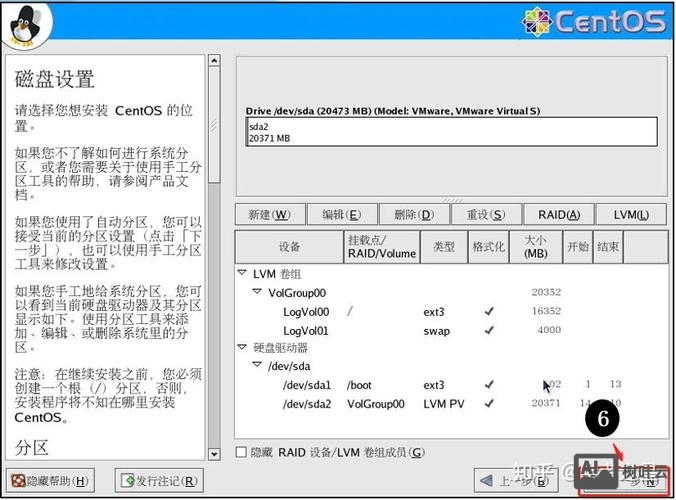The width and height of the screenshot is (676, 500).
Task: Click 删除(D) to remove a partition
Action: point(414,214)
